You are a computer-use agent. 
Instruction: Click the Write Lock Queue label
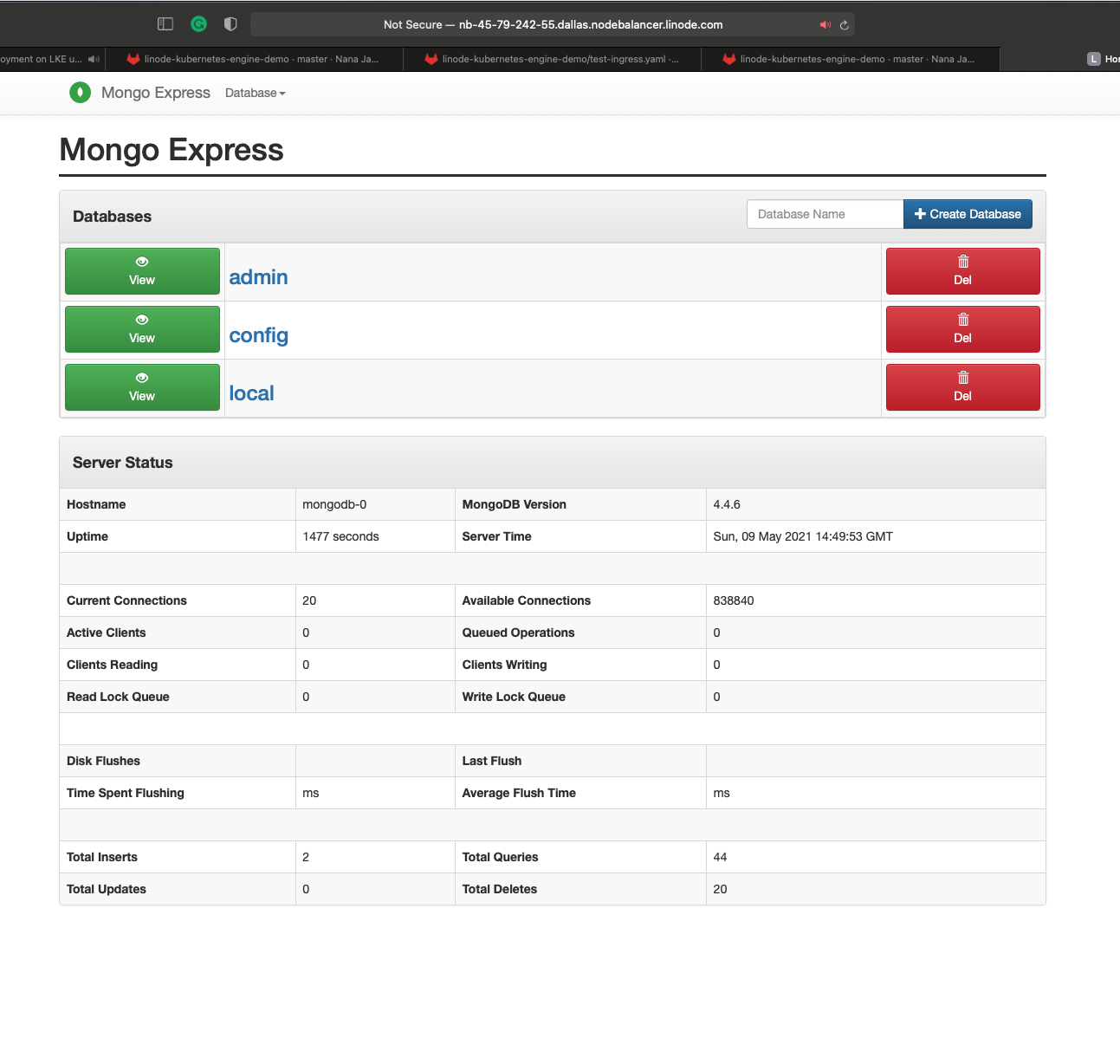[514, 697]
